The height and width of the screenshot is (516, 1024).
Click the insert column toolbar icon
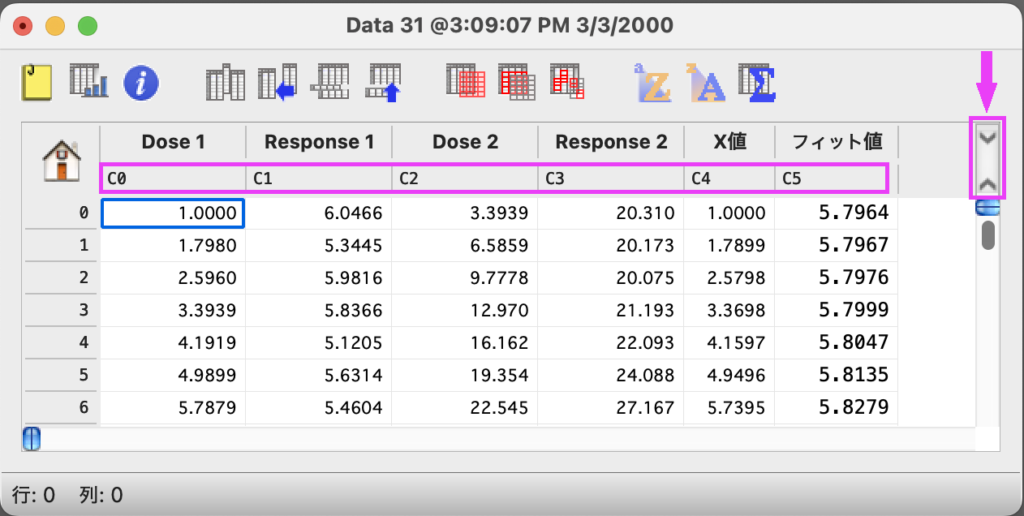[x=225, y=83]
